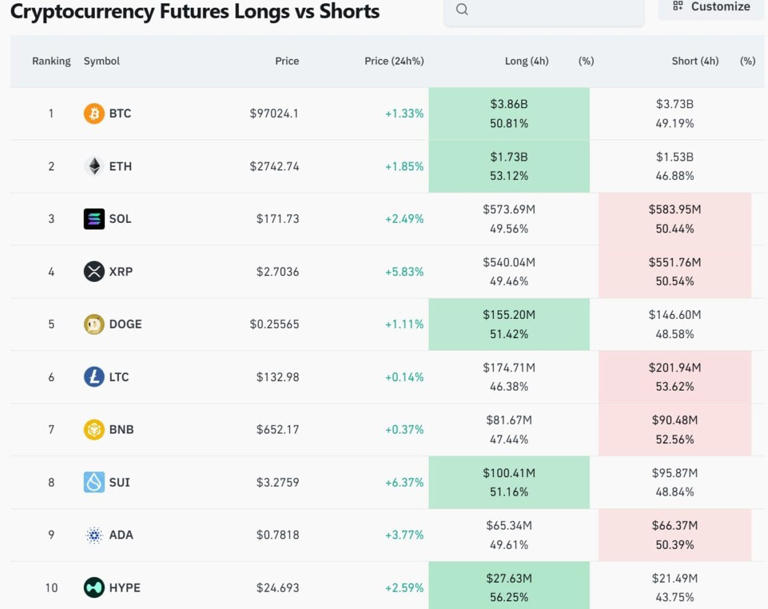Click the +0.14% LTC change value

(404, 377)
